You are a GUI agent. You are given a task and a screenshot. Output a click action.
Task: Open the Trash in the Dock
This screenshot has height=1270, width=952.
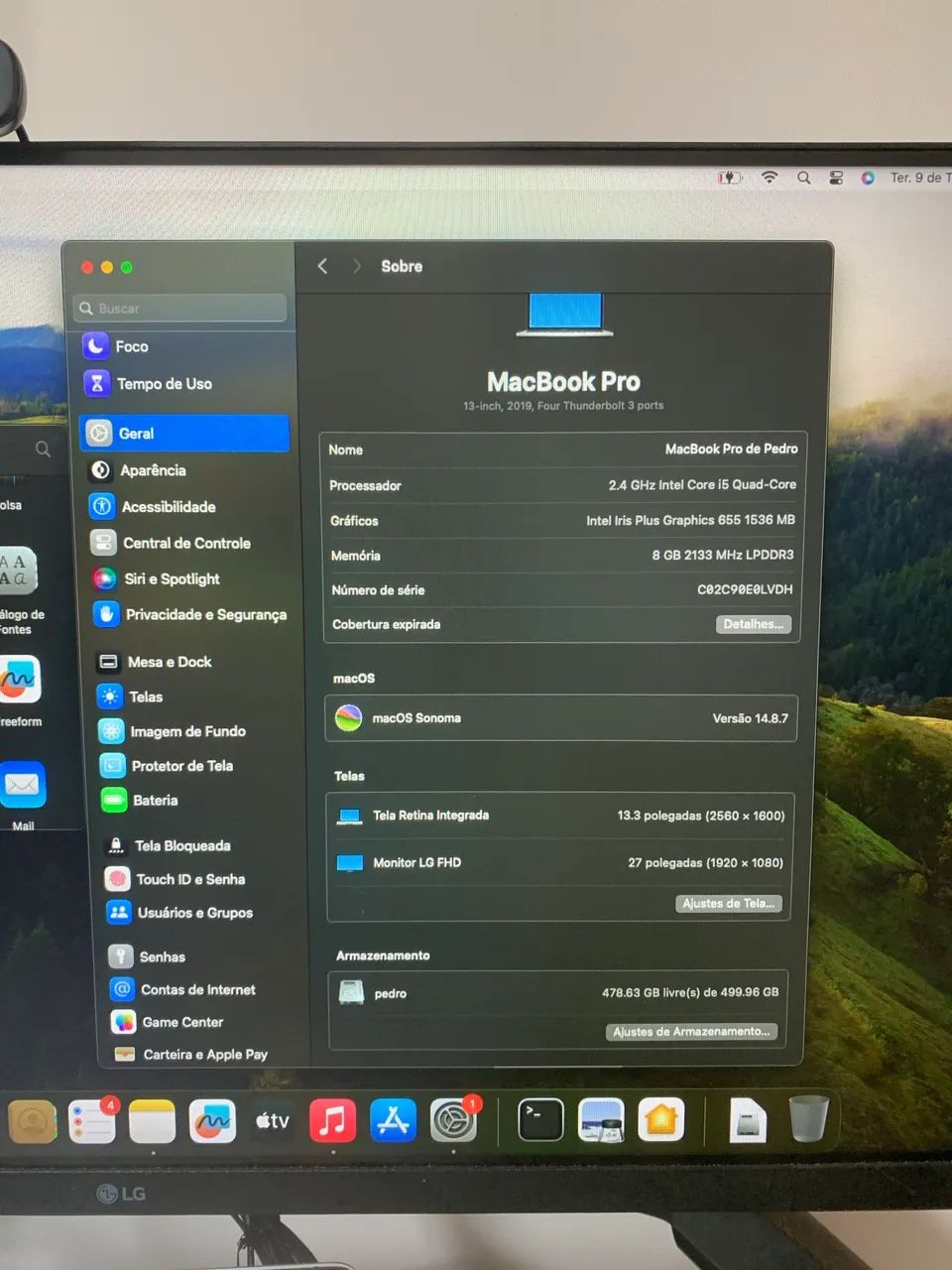[808, 1118]
